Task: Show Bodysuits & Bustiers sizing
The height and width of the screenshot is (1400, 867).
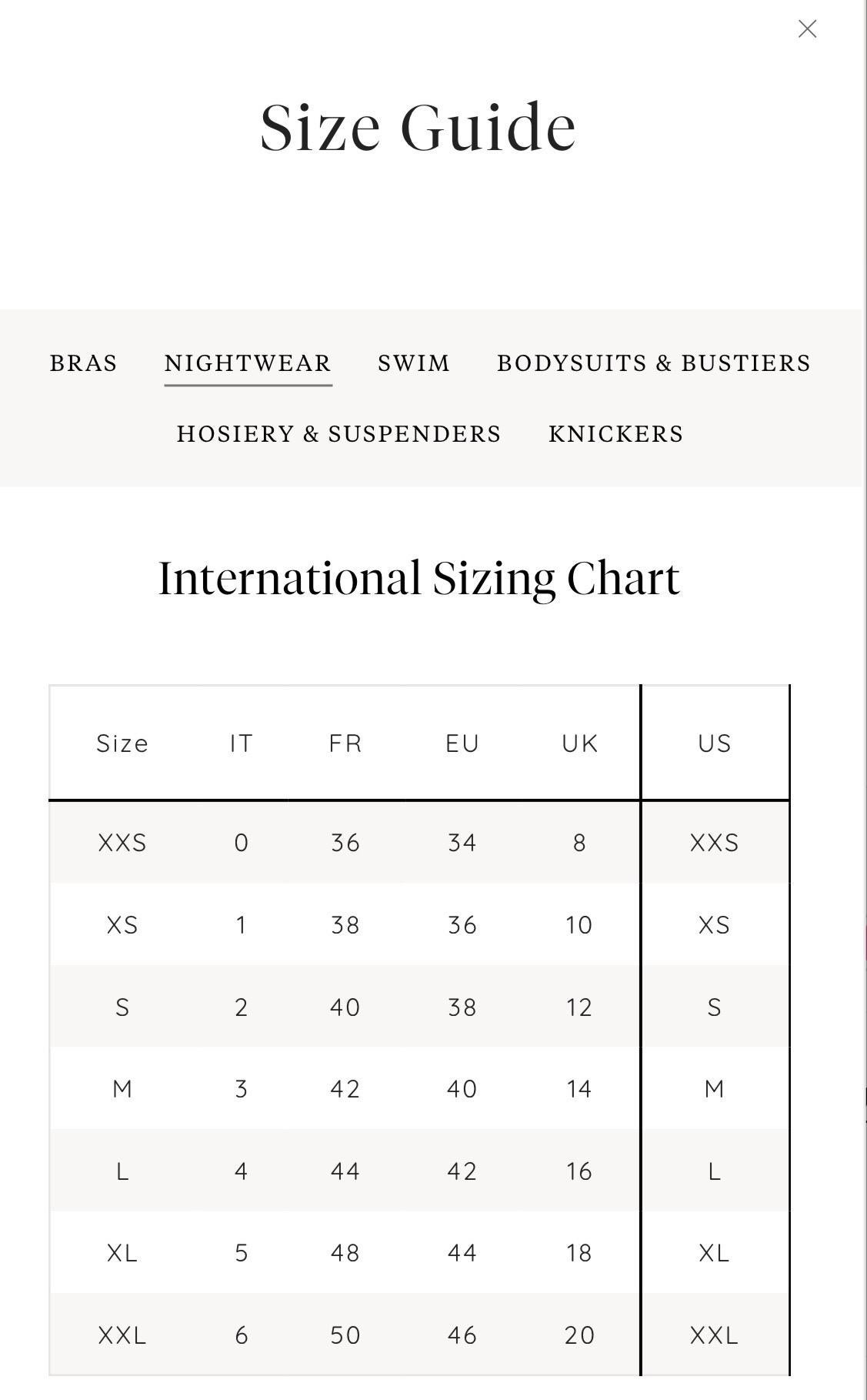Action: tap(654, 363)
